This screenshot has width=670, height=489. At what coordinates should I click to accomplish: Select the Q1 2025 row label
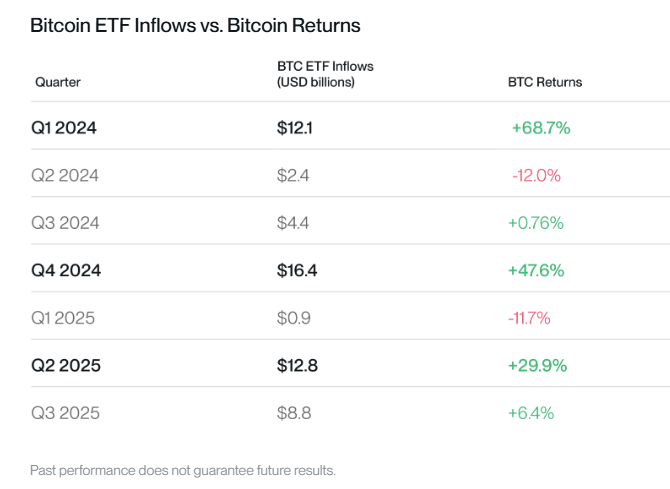click(65, 318)
